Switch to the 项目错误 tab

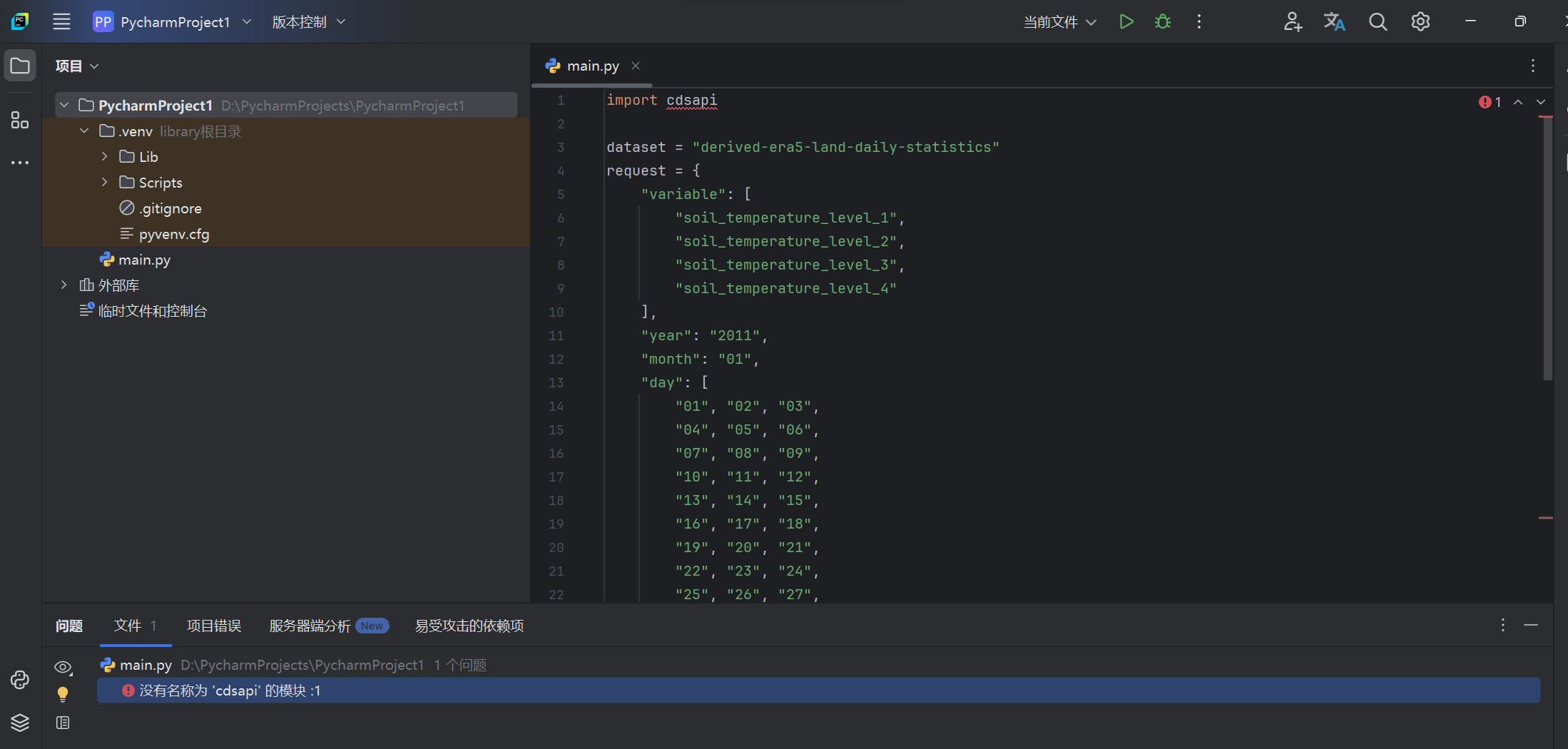point(214,626)
